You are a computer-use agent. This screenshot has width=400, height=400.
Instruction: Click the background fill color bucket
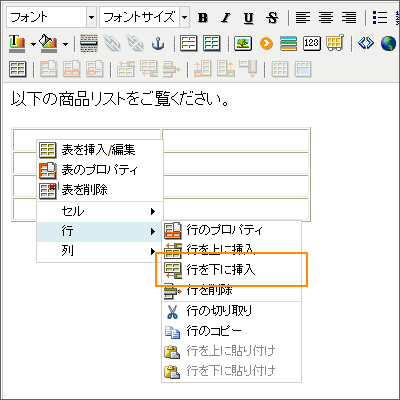[48, 43]
